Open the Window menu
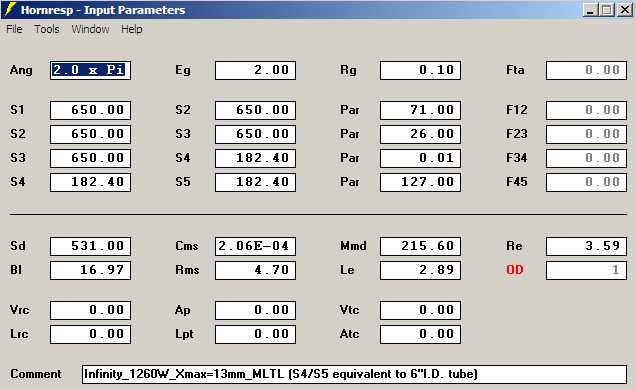 pos(90,29)
